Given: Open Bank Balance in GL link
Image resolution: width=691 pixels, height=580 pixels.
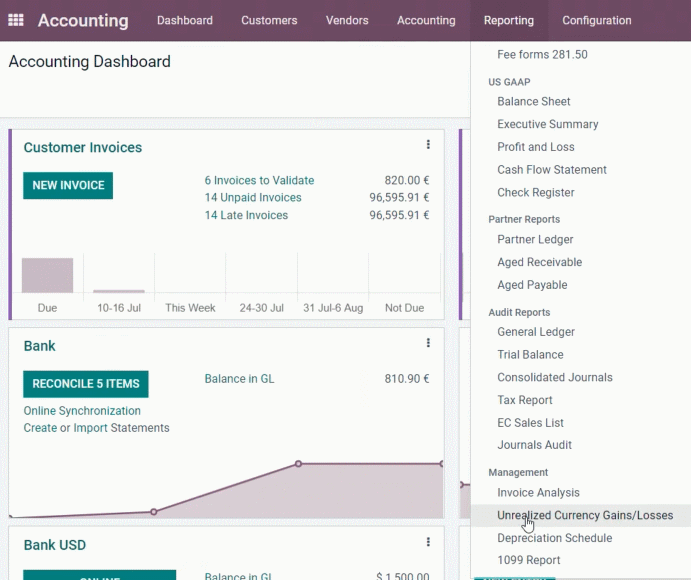Looking at the screenshot, I should tap(239, 379).
